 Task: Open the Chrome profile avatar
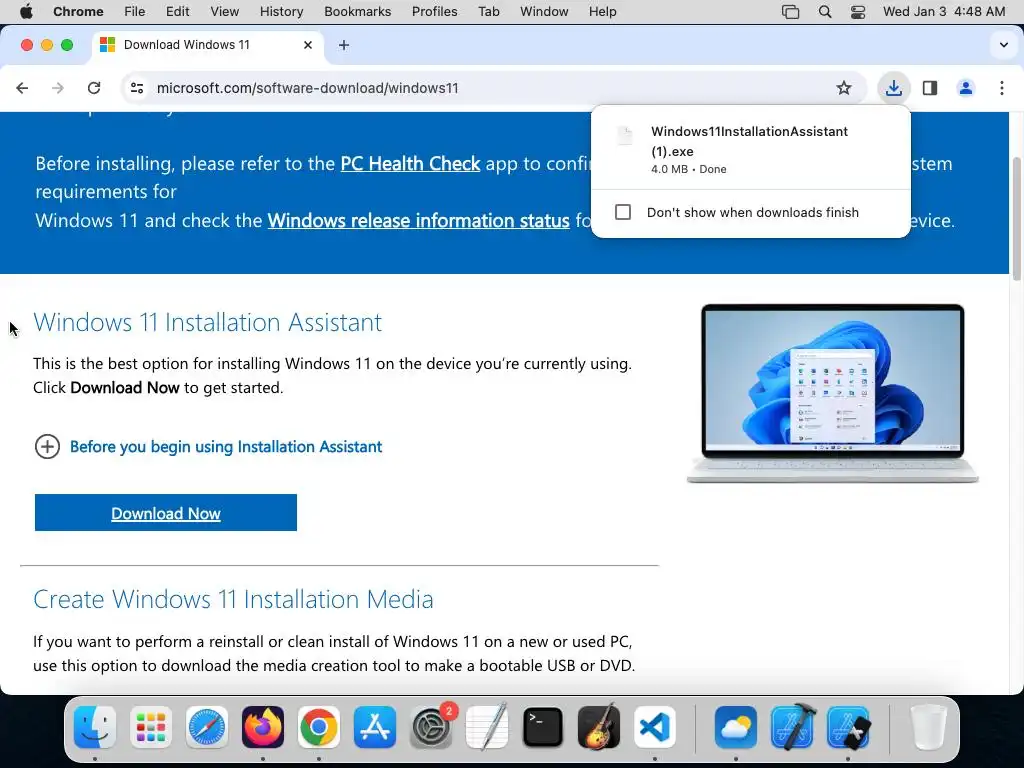point(966,88)
